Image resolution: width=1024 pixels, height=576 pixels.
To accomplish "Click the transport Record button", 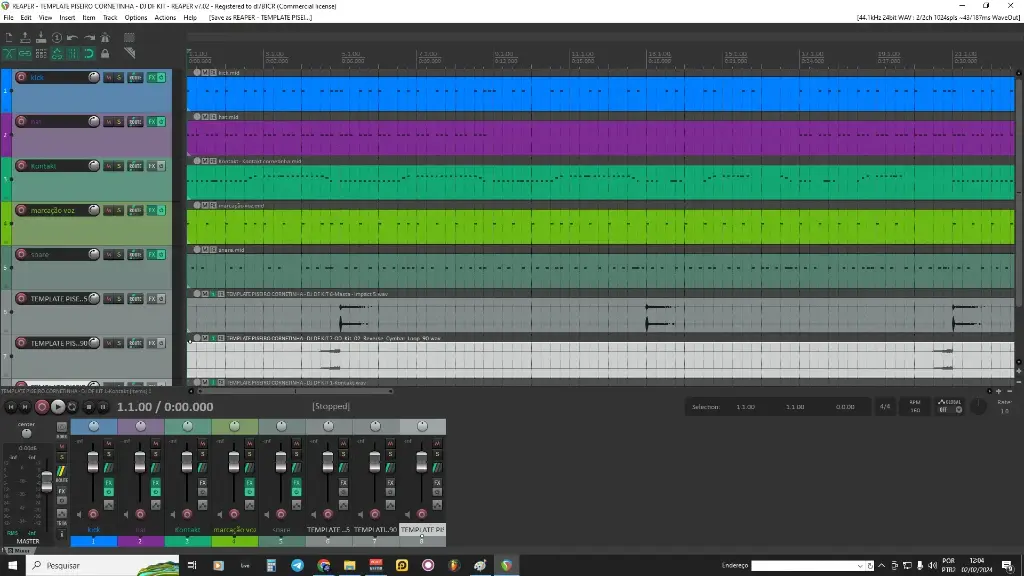I will click(x=42, y=407).
